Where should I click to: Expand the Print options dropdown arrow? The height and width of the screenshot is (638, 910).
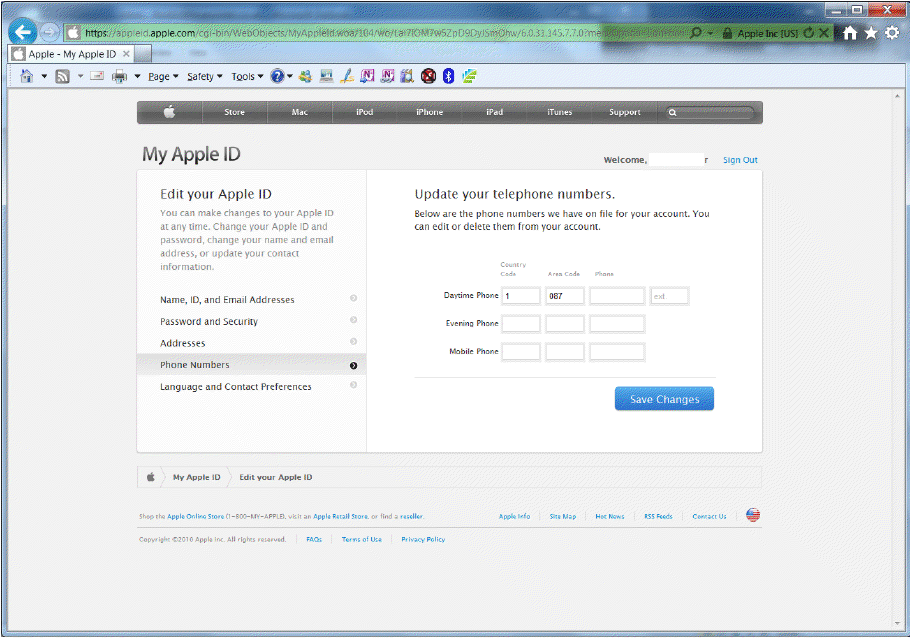click(x=138, y=76)
